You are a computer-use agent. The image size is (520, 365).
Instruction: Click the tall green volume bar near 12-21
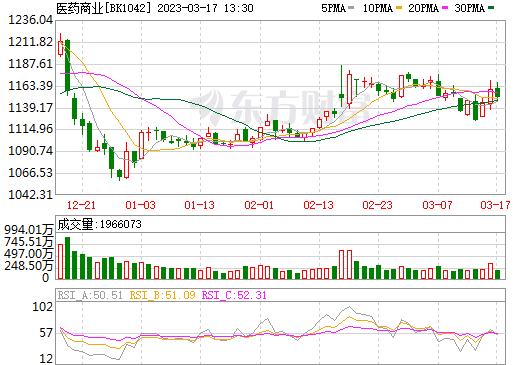pos(67,258)
